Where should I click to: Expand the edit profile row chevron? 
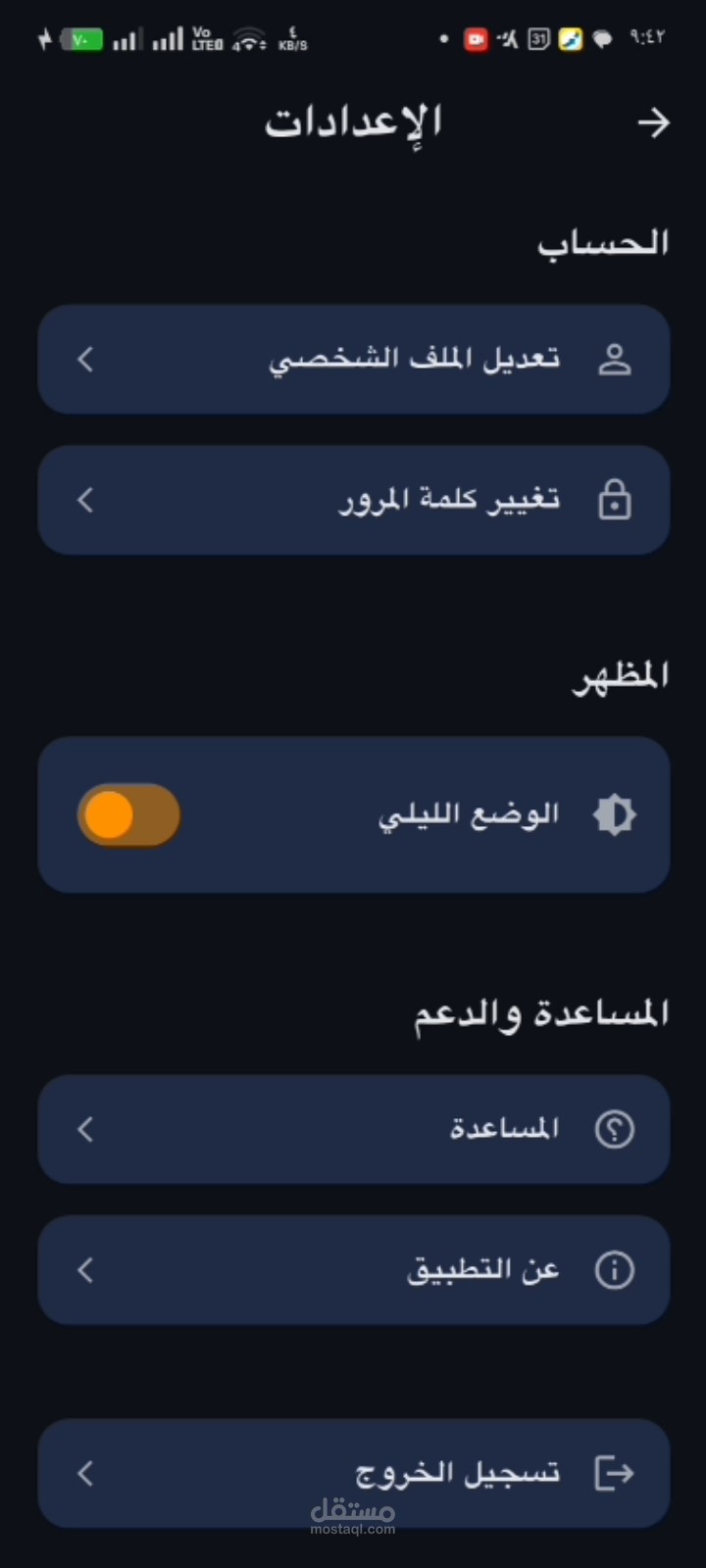(85, 360)
